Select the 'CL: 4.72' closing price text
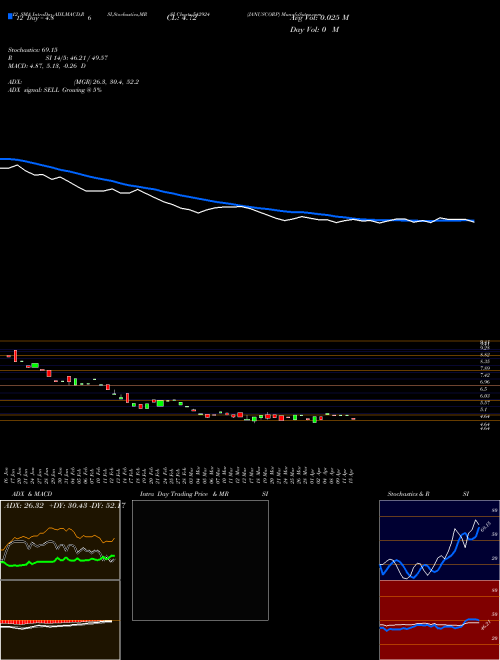Viewport: 500px width, 660px height. coord(182,18)
